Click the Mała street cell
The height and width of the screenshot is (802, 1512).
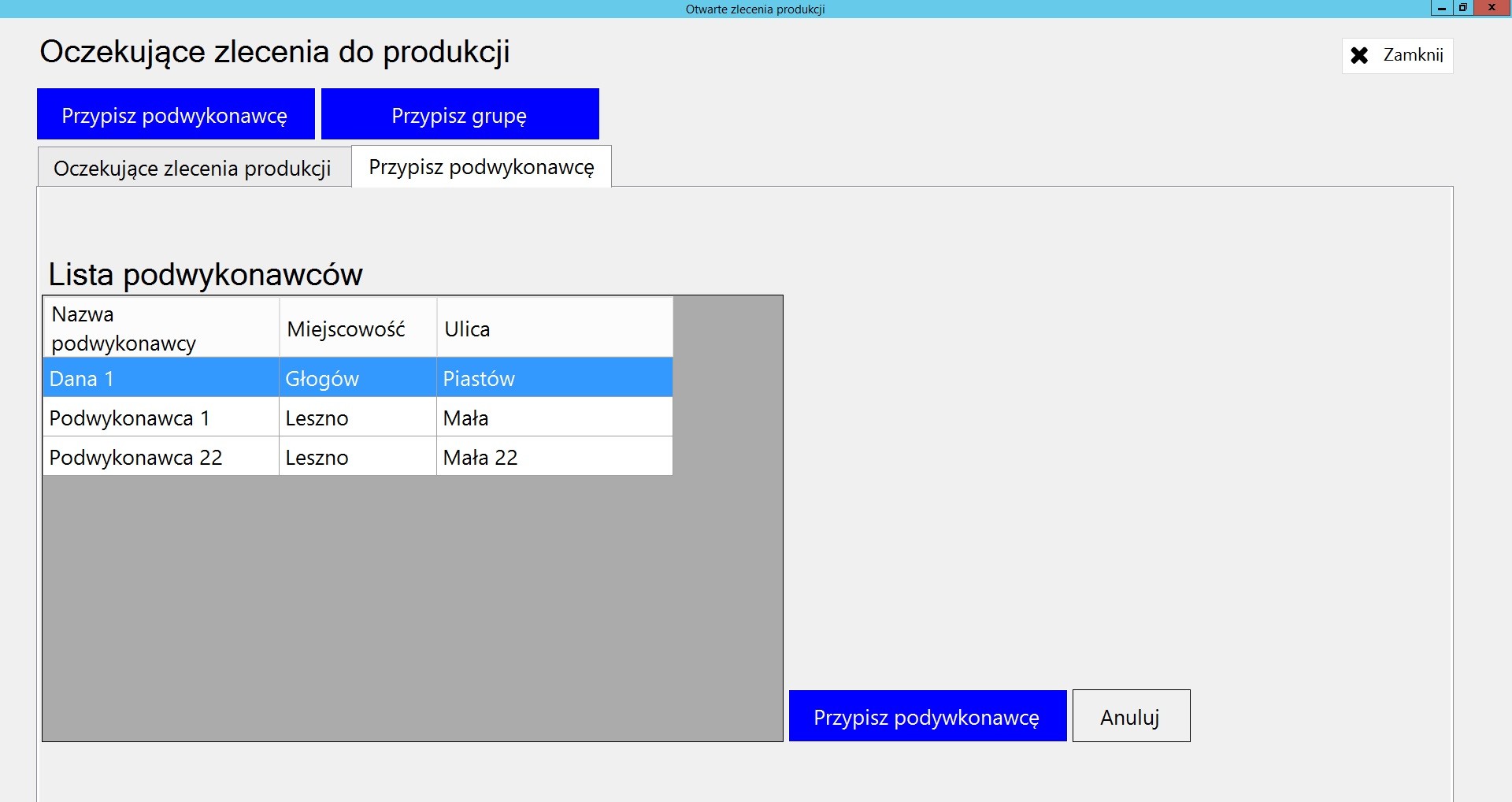click(x=555, y=417)
